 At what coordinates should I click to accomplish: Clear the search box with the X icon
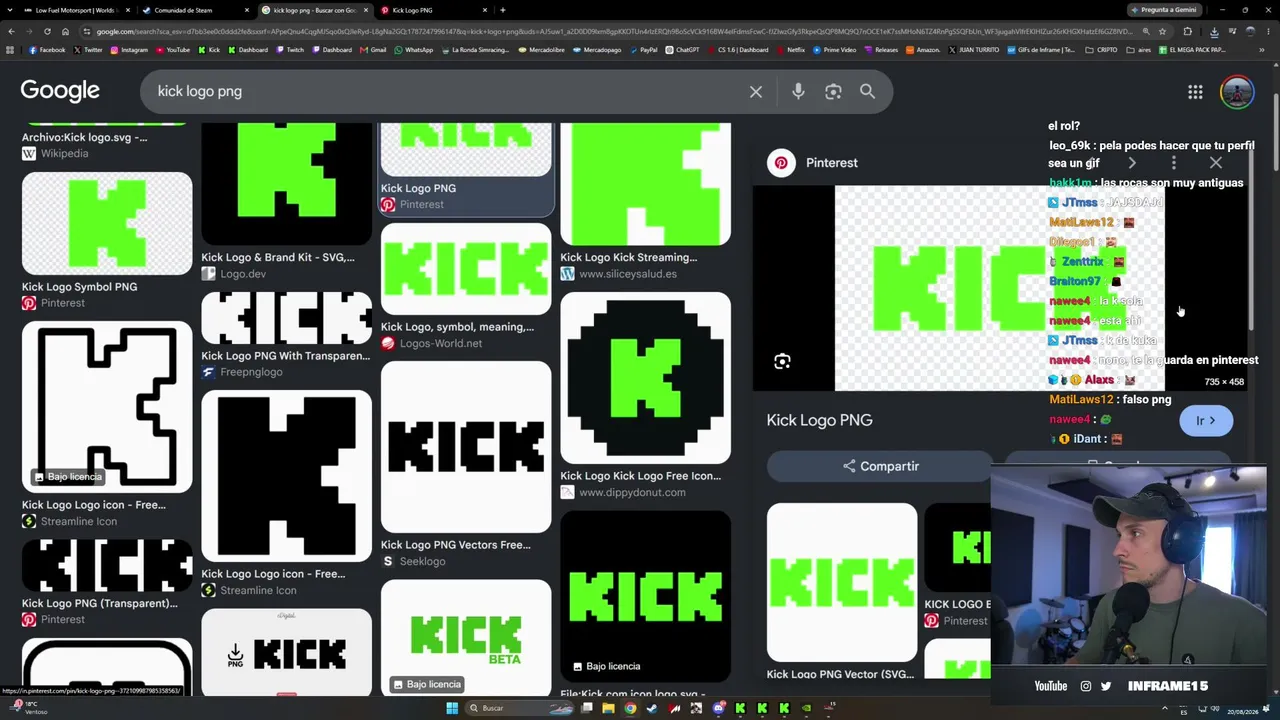tap(756, 92)
